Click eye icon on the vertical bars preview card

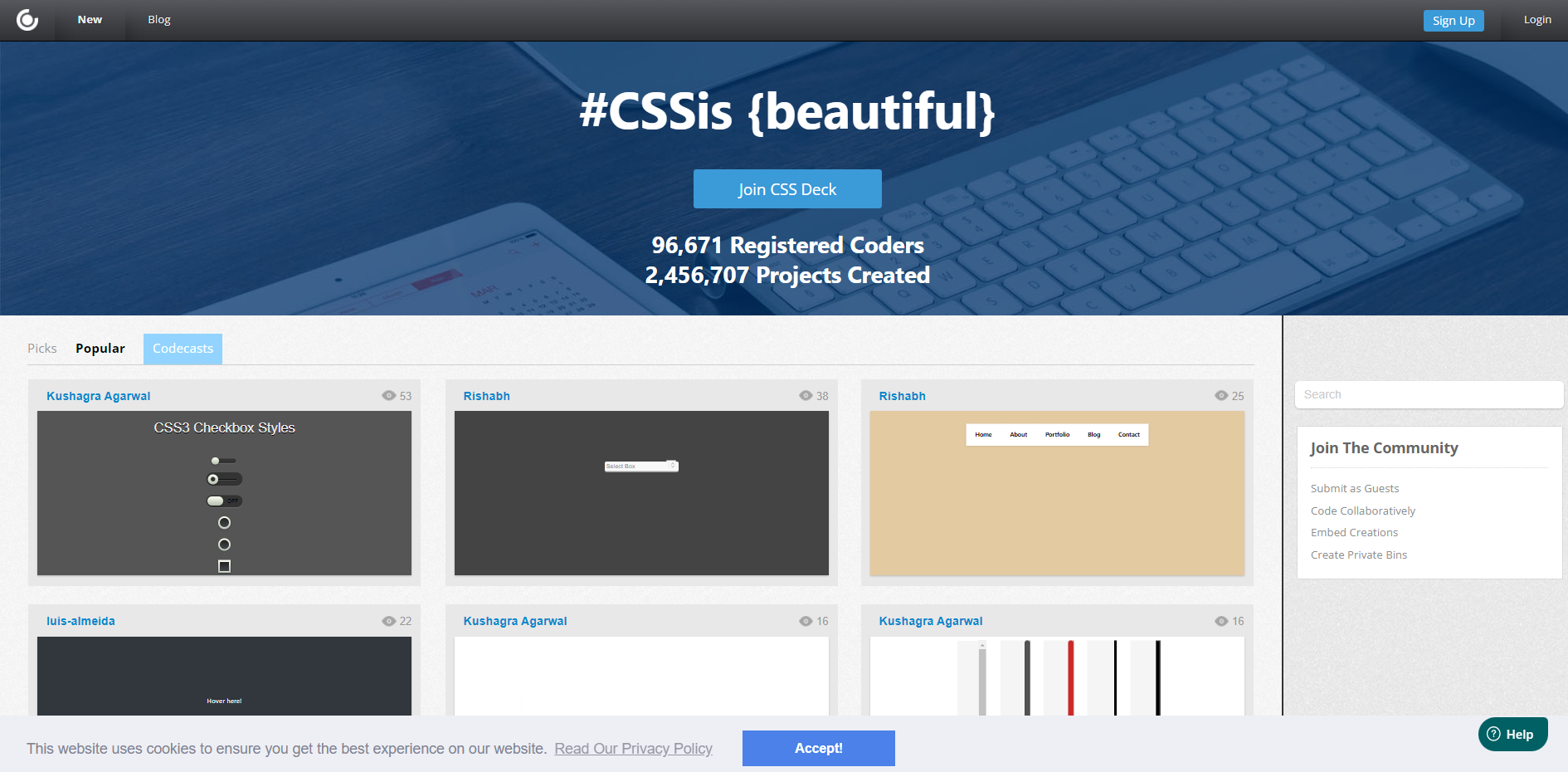[1221, 621]
